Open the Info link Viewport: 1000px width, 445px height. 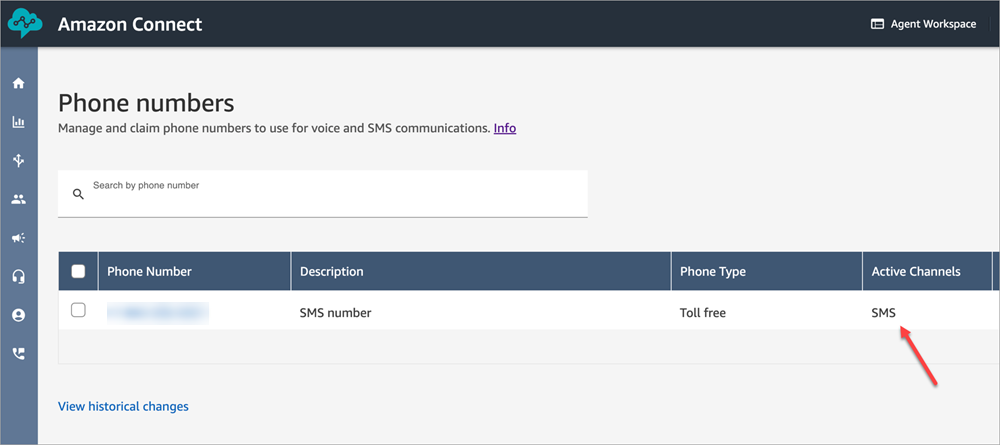click(x=505, y=128)
